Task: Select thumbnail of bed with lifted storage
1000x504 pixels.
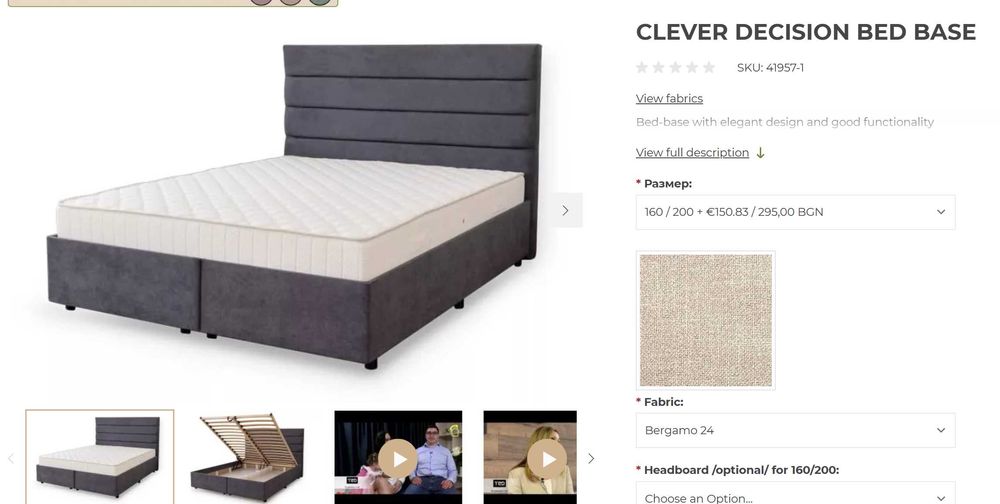Action: (250, 457)
